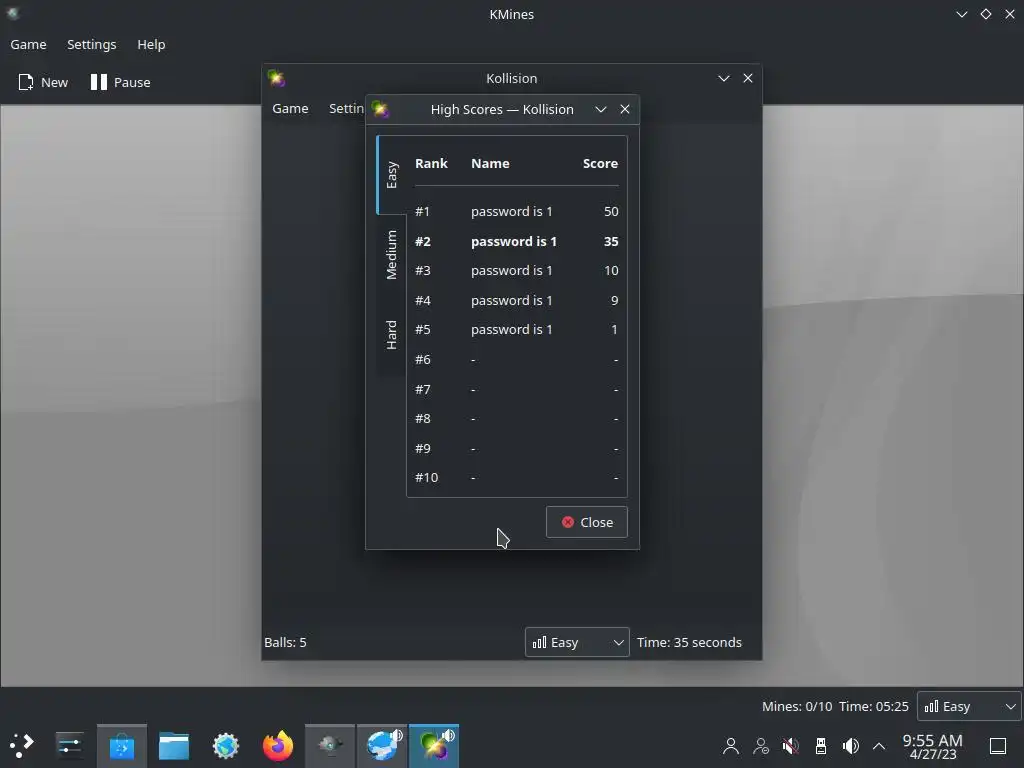1024x768 pixels.
Task: Switch to Kollision taskbar entry
Action: 434,746
